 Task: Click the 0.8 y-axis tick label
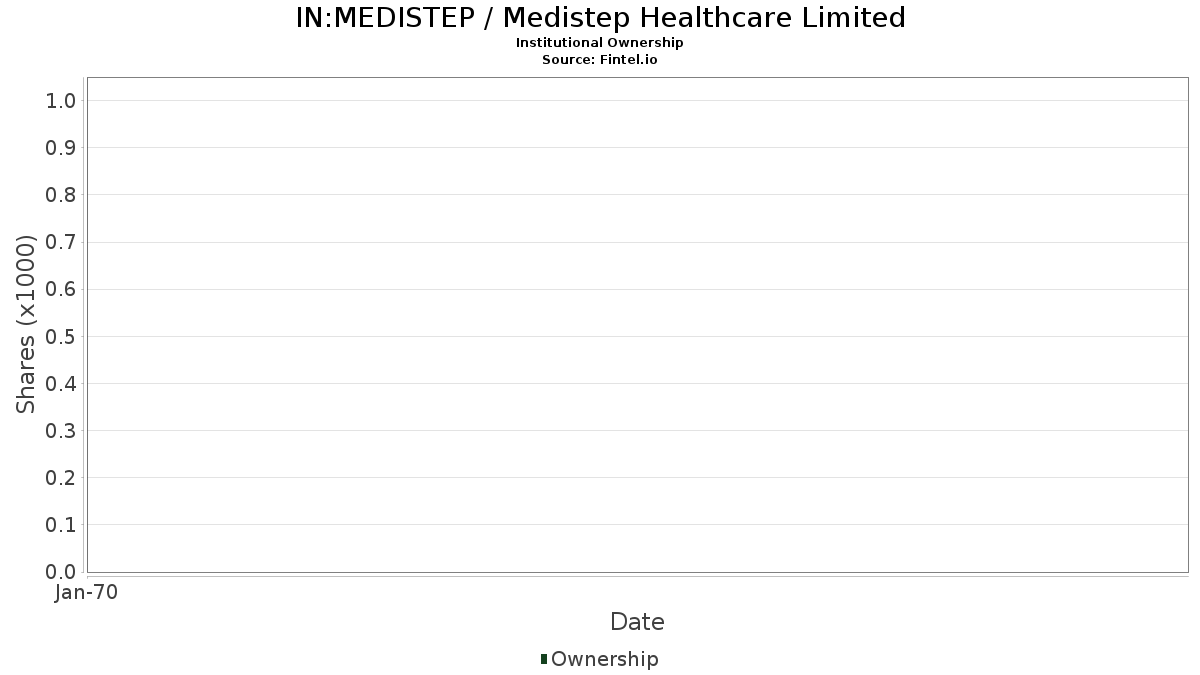click(61, 195)
